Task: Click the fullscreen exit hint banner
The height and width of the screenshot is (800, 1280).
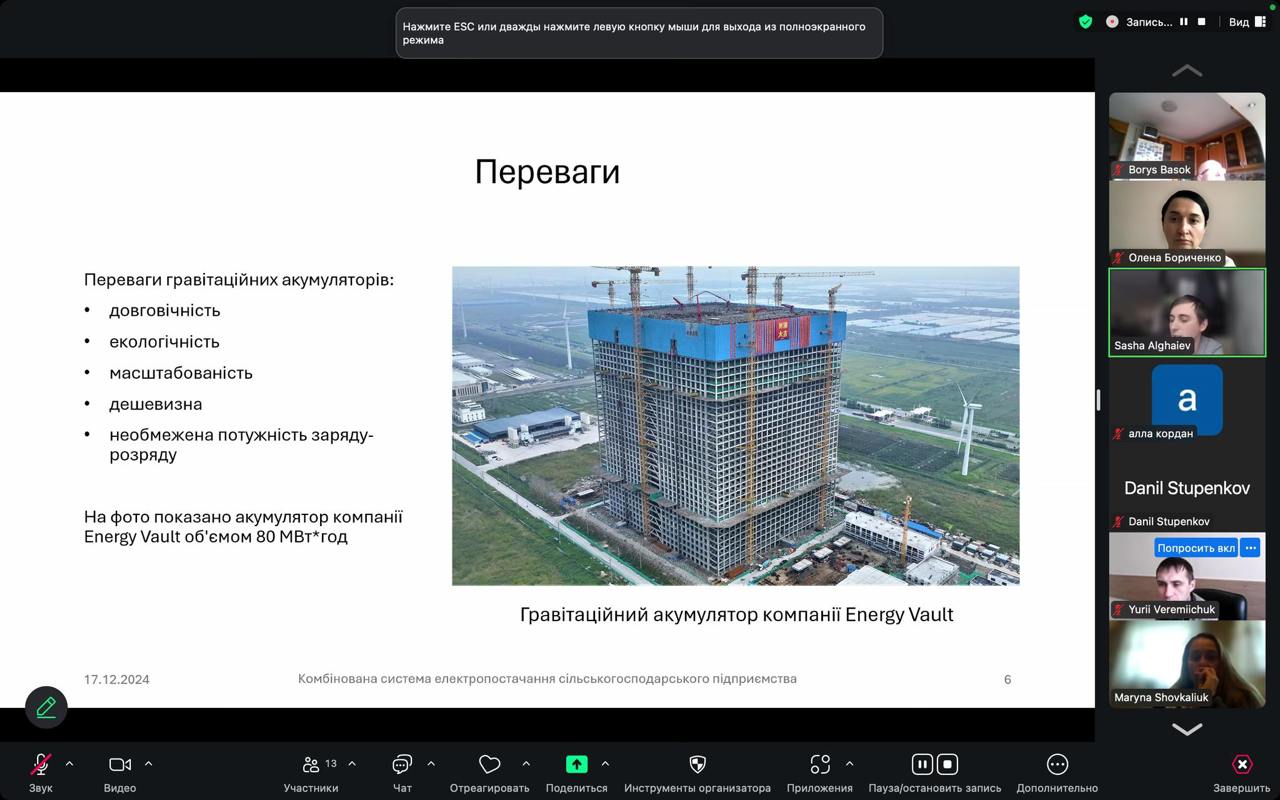Action: click(x=639, y=33)
